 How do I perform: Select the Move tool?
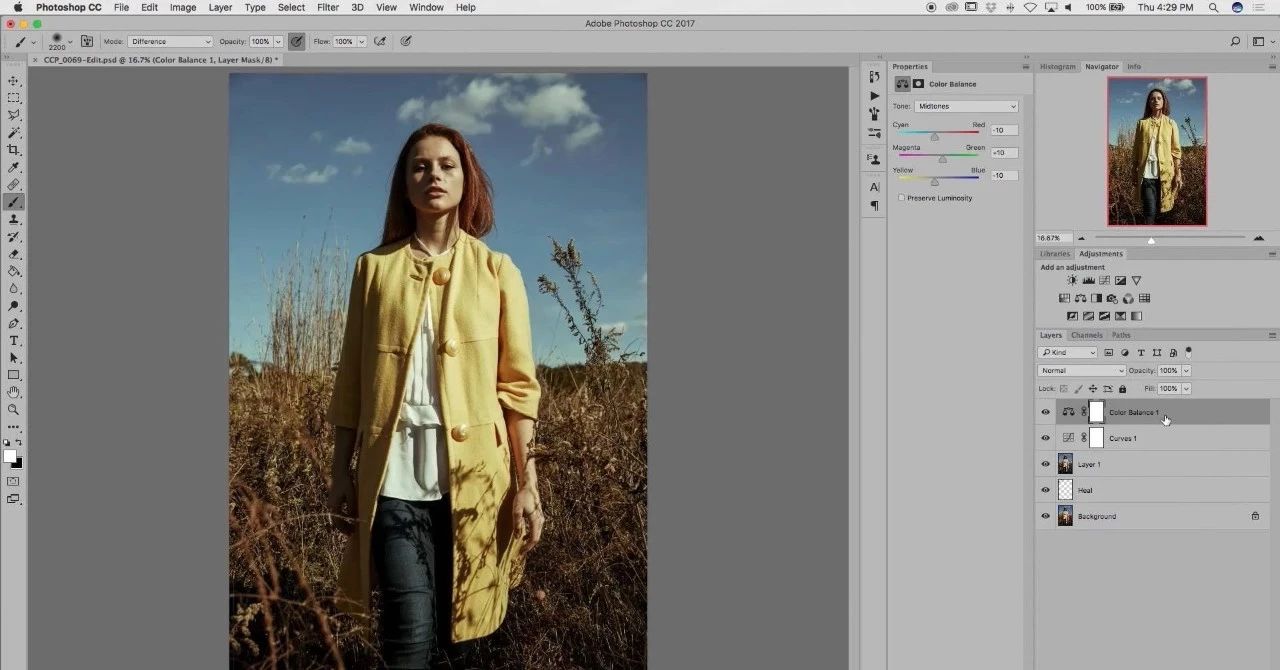coord(14,81)
